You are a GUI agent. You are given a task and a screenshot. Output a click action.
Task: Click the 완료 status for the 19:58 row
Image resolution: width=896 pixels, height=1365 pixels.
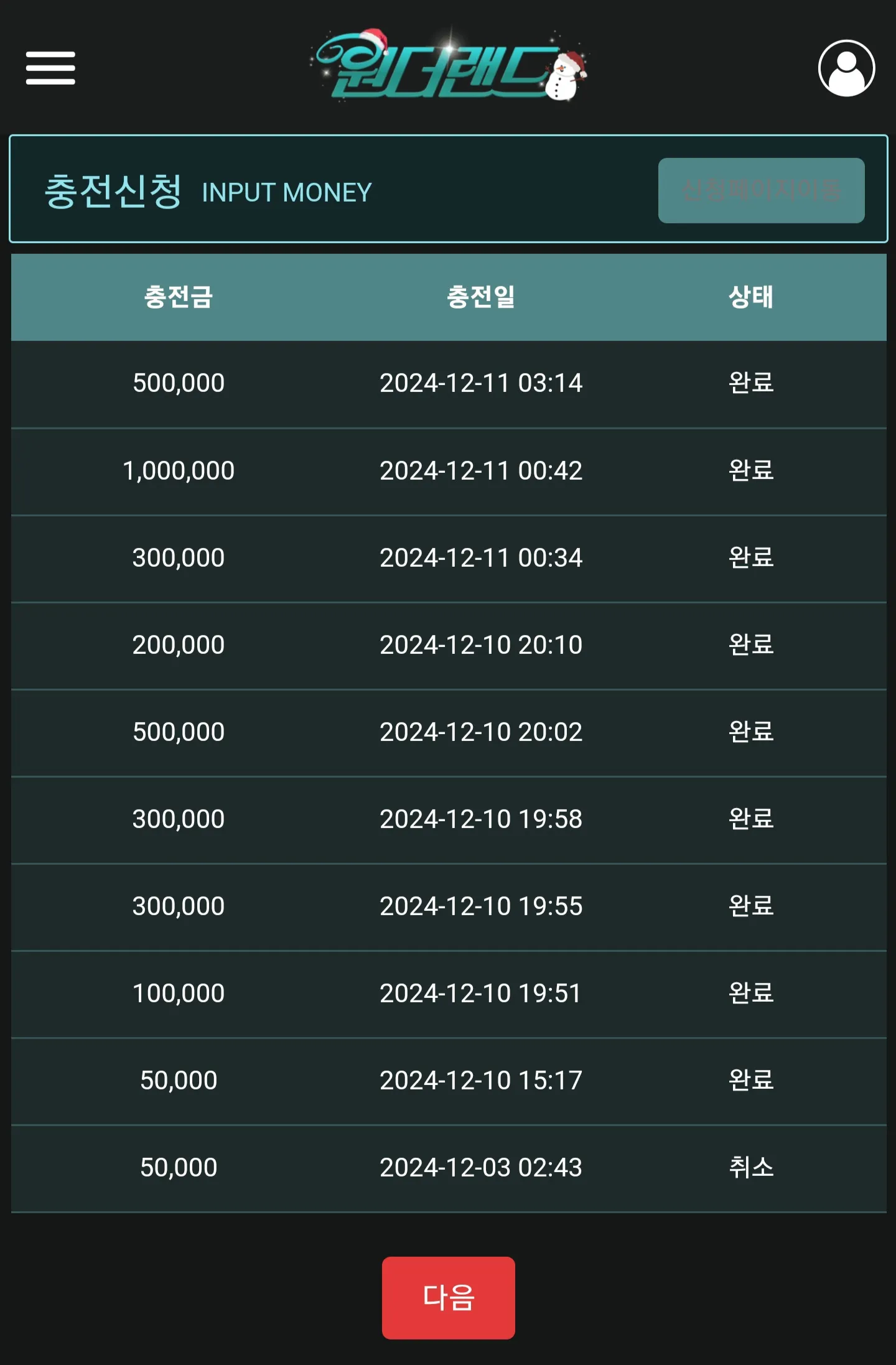click(751, 819)
